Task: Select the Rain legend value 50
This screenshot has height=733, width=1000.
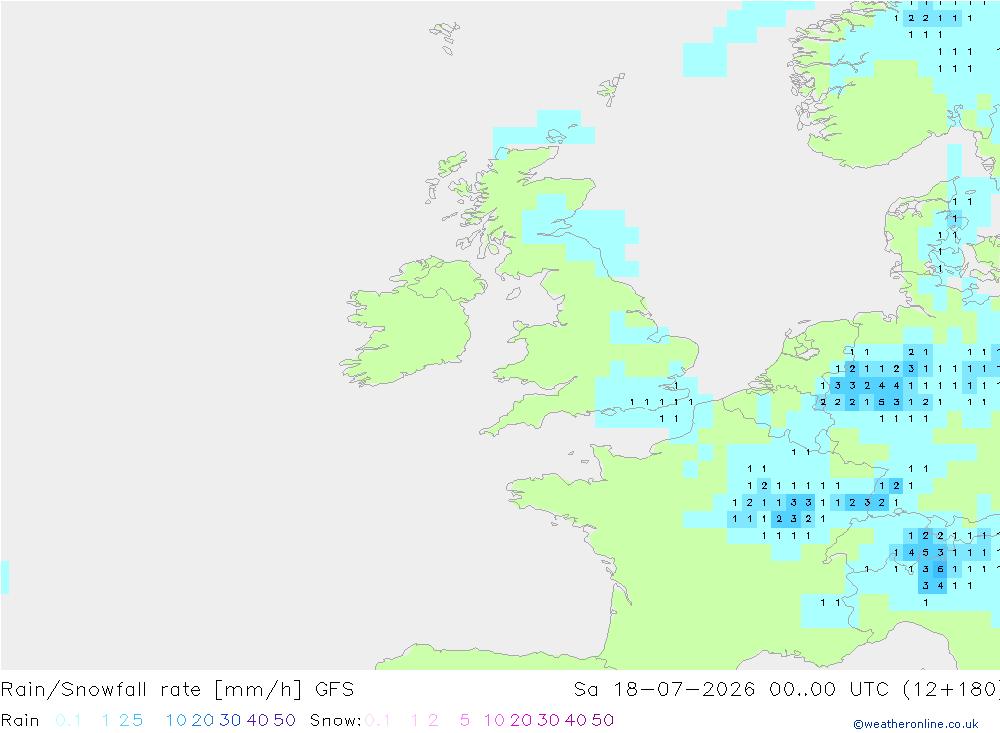Action: [284, 720]
